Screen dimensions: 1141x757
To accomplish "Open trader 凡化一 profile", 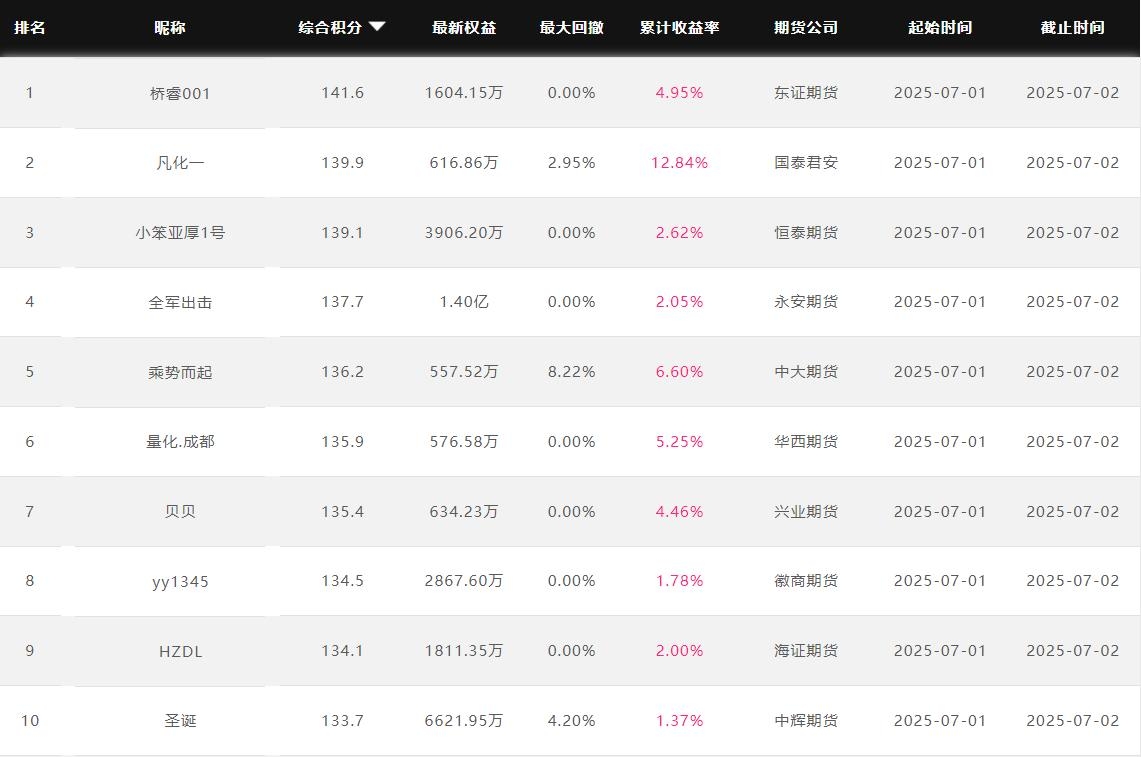I will click(x=180, y=163).
